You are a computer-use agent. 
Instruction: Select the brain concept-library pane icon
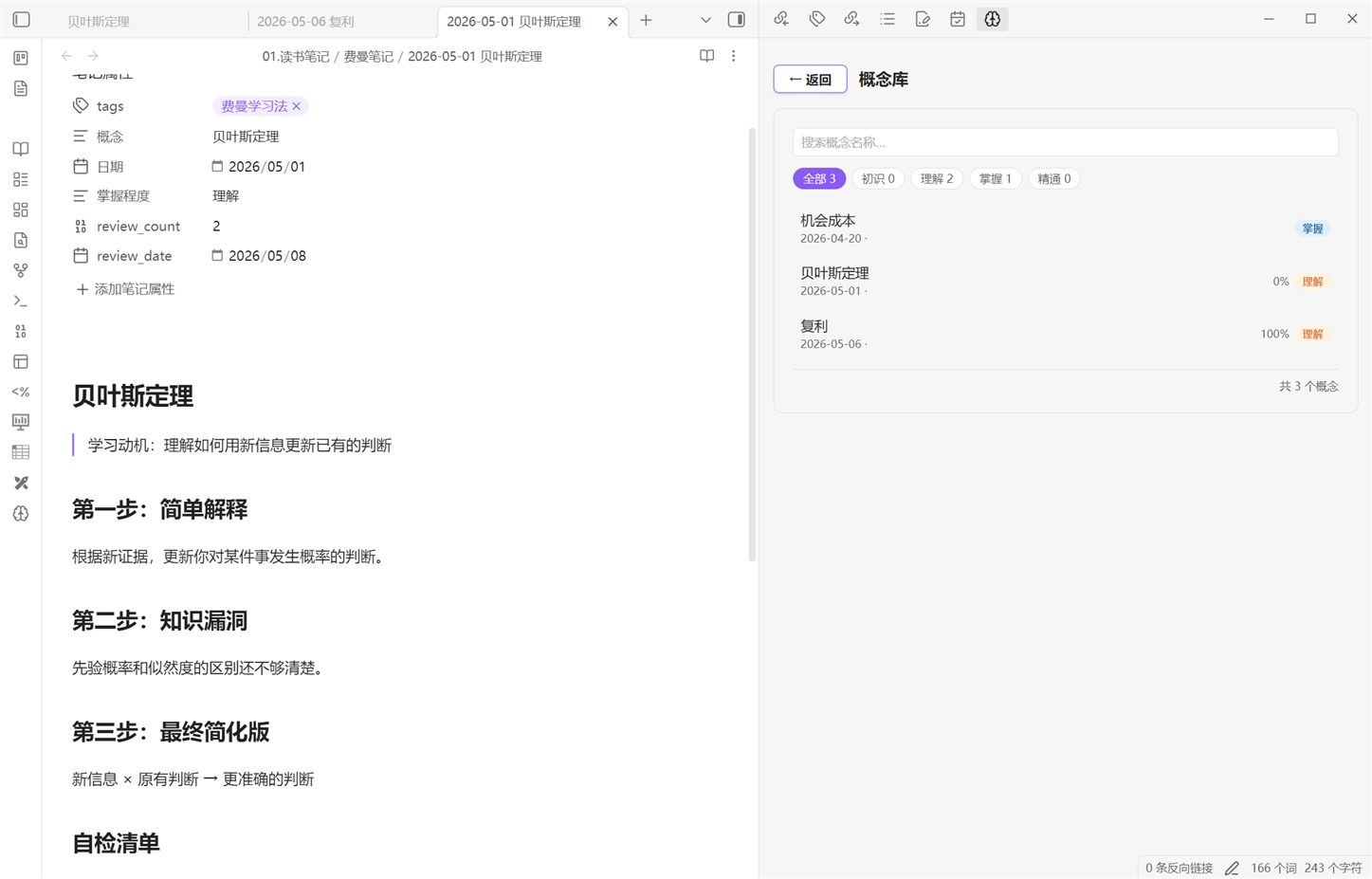[x=993, y=19]
